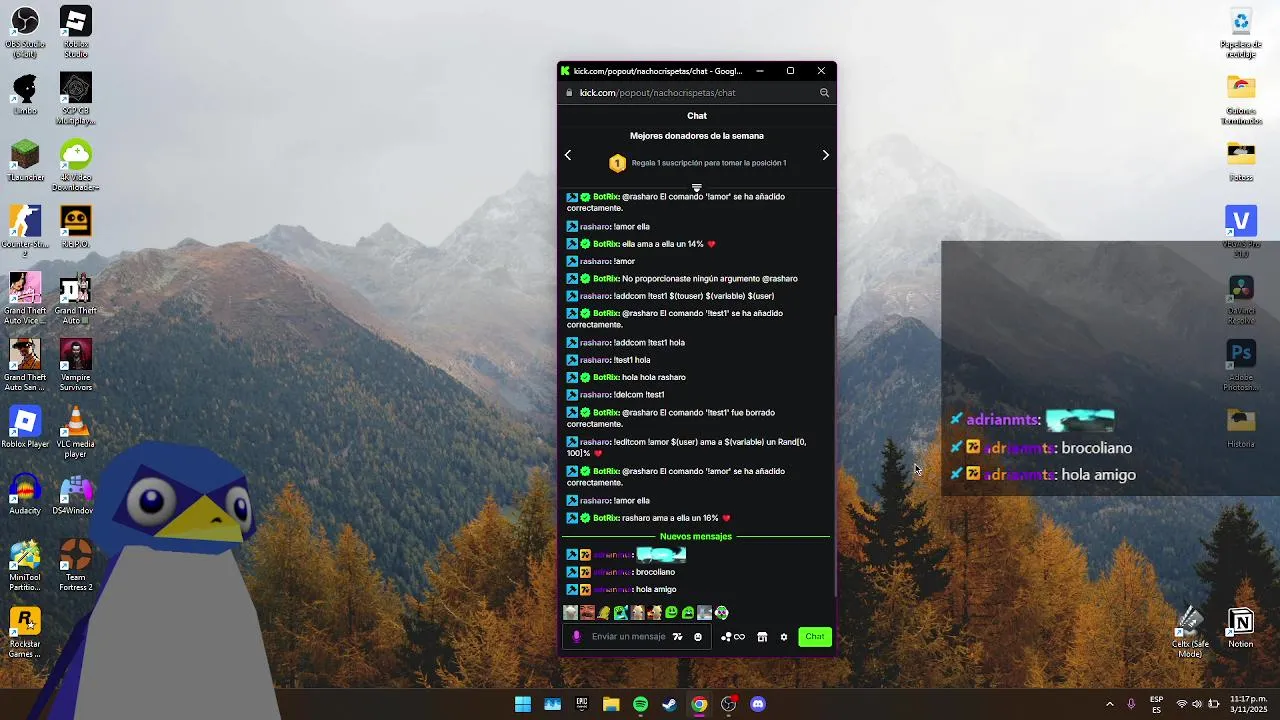Open Celtx (Safe Mode) desktop shortcut

tap(1190, 632)
